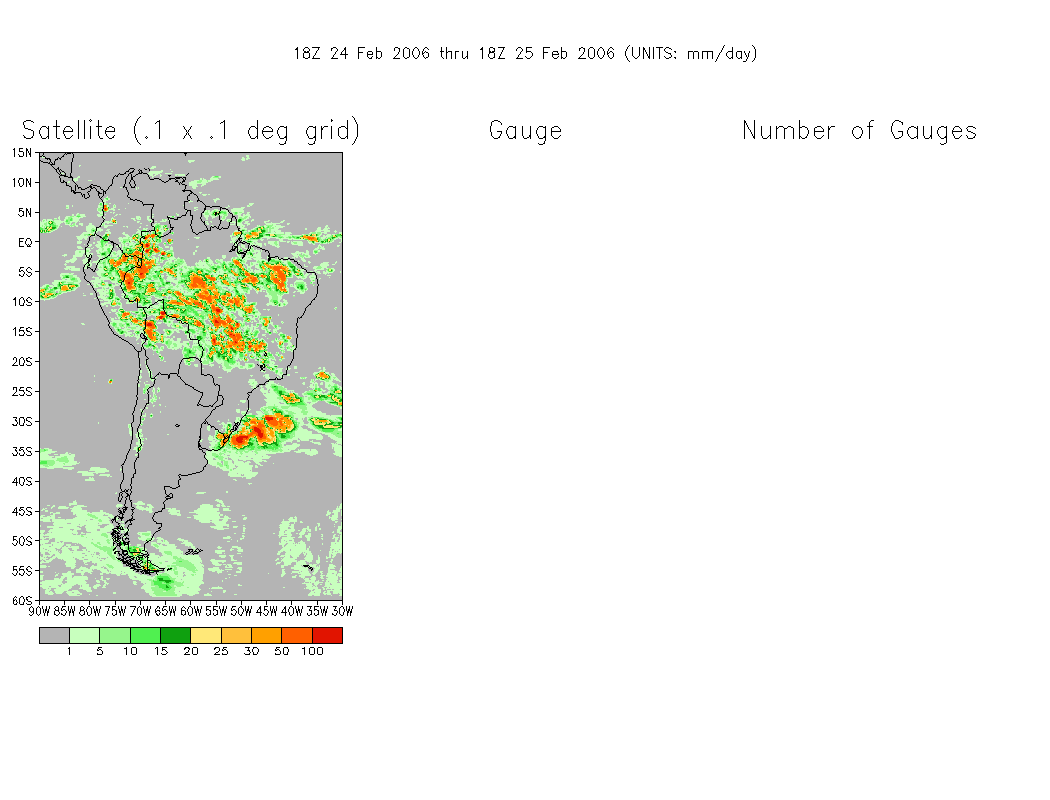Click the orange-red legend swatch

coord(297,635)
